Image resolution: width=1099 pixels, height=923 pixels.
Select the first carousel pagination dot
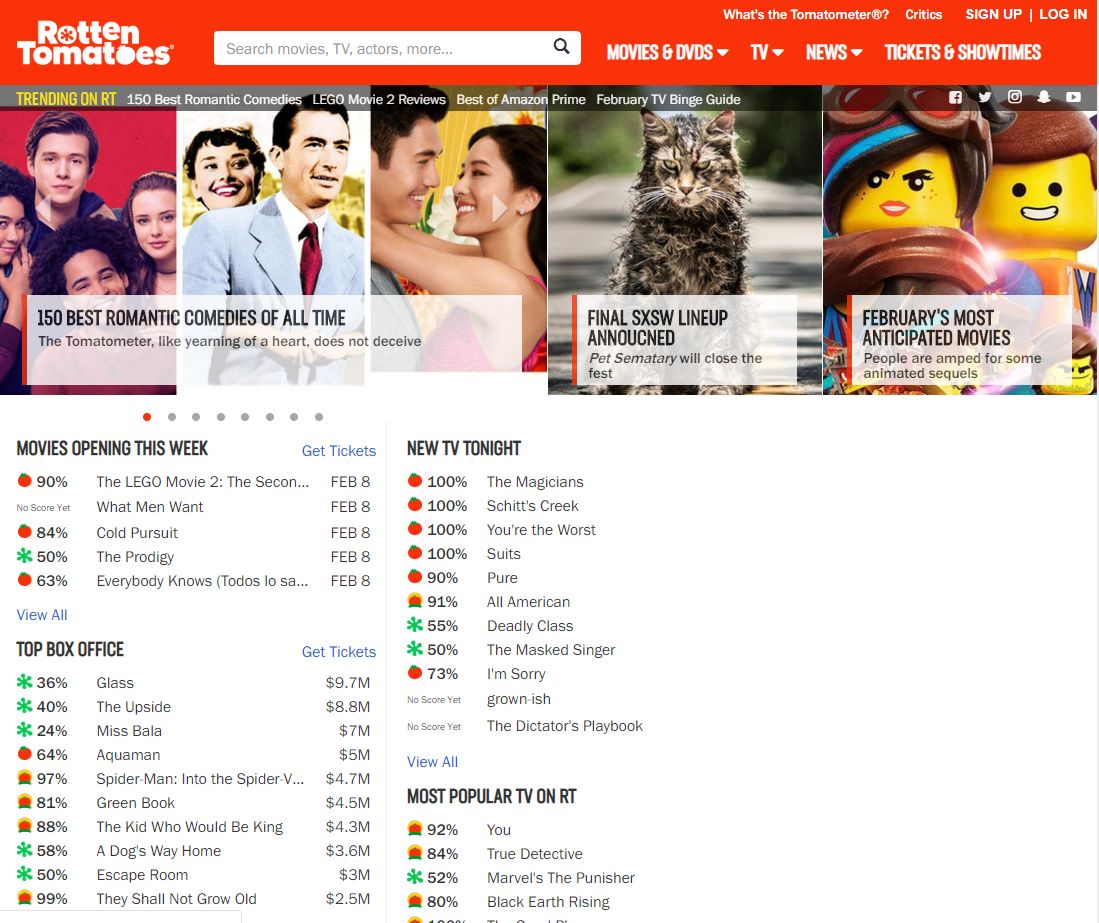pos(147,417)
